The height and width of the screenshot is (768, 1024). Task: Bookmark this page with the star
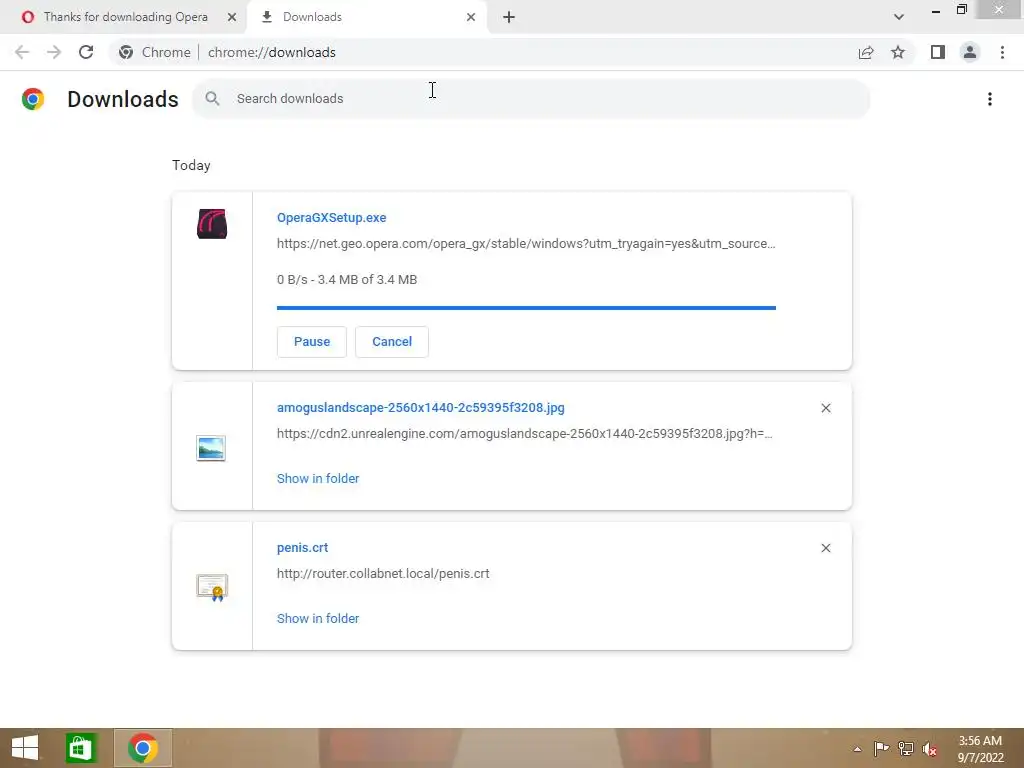click(x=898, y=52)
